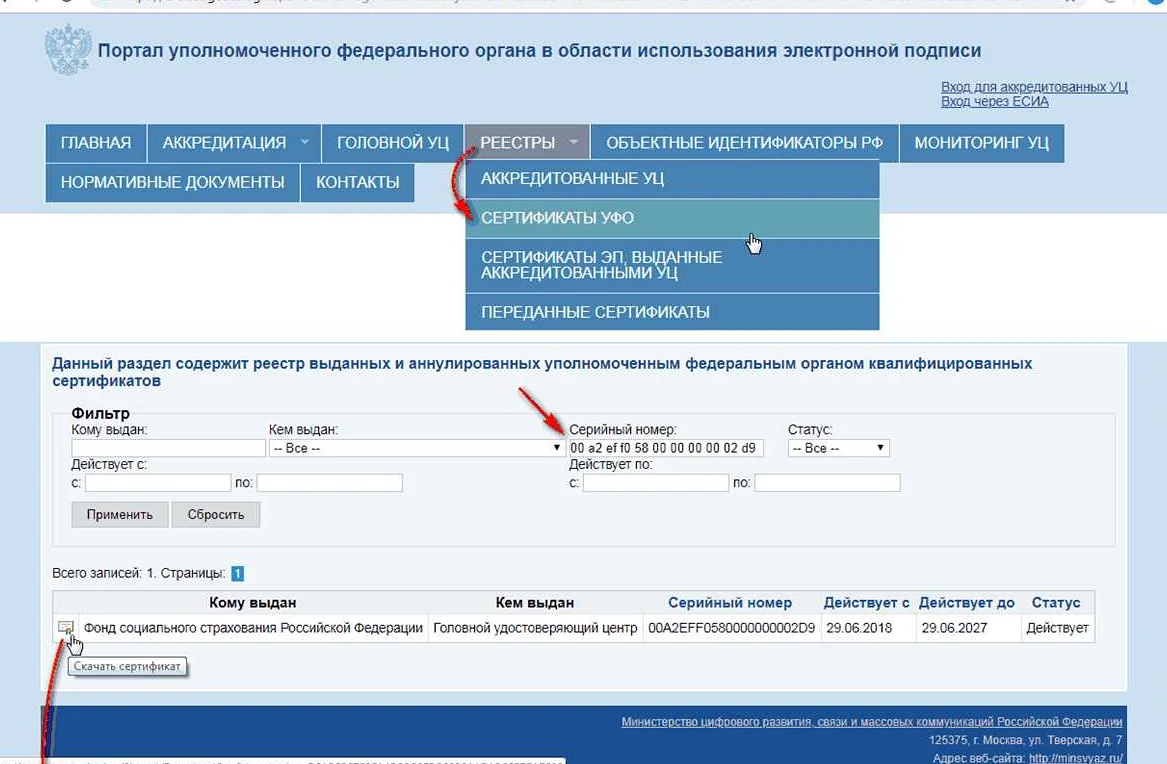
Task: Click the portal title heading
Action: tap(539, 51)
